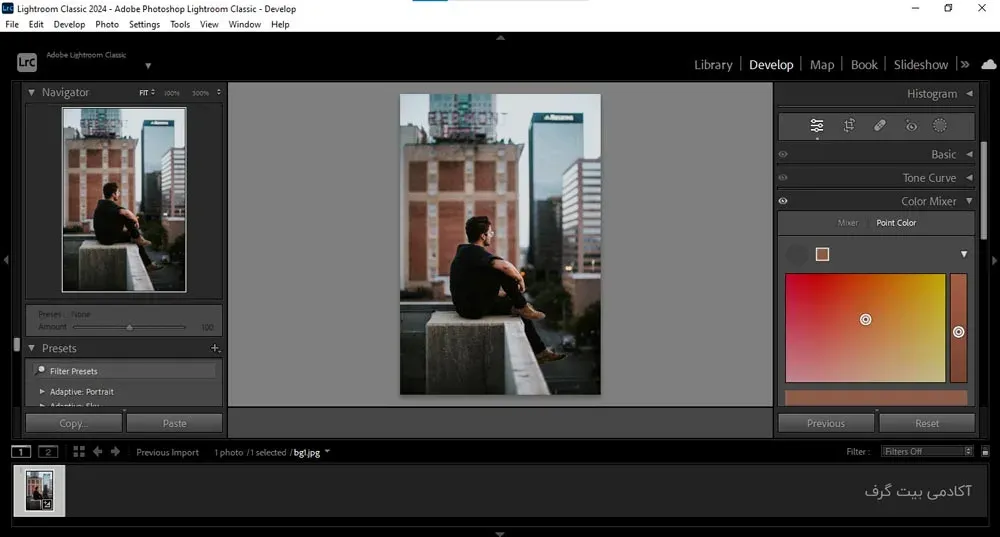Select main window display button 1
This screenshot has width=1000, height=537.
point(20,452)
